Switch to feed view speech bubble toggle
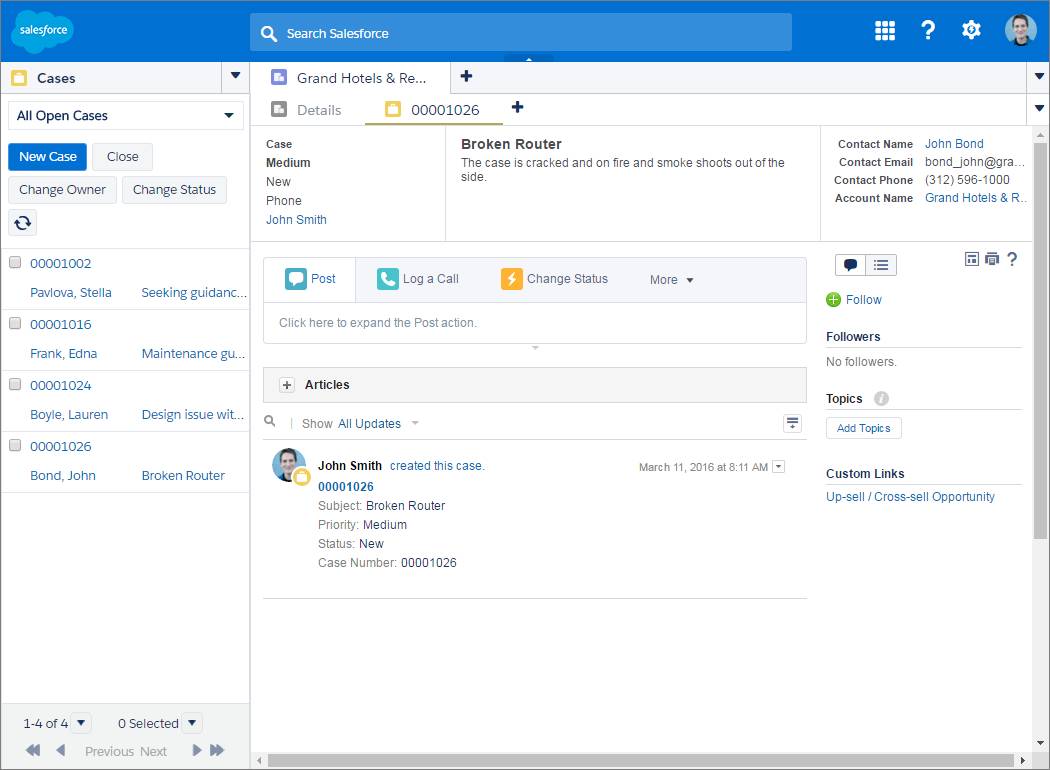Viewport: 1050px width, 770px height. click(850, 265)
